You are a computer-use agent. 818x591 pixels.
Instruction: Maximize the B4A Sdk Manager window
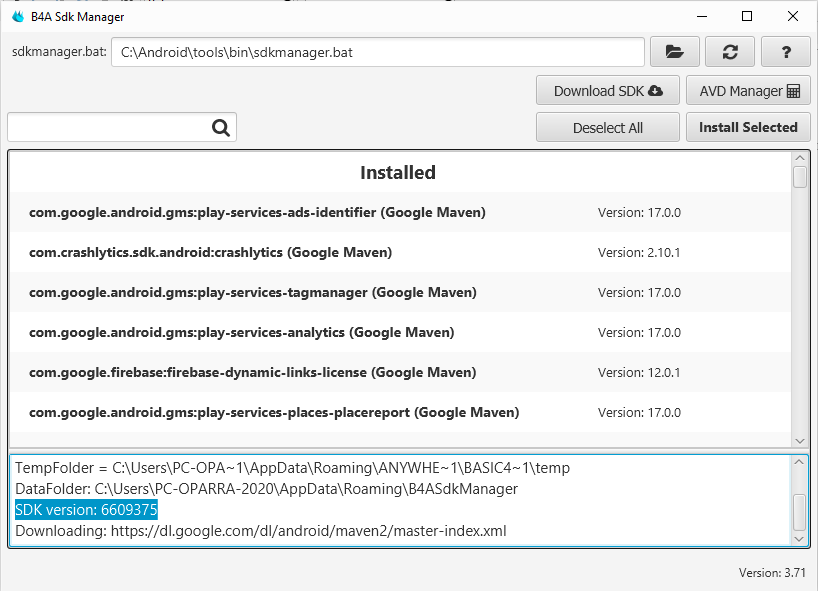[747, 16]
